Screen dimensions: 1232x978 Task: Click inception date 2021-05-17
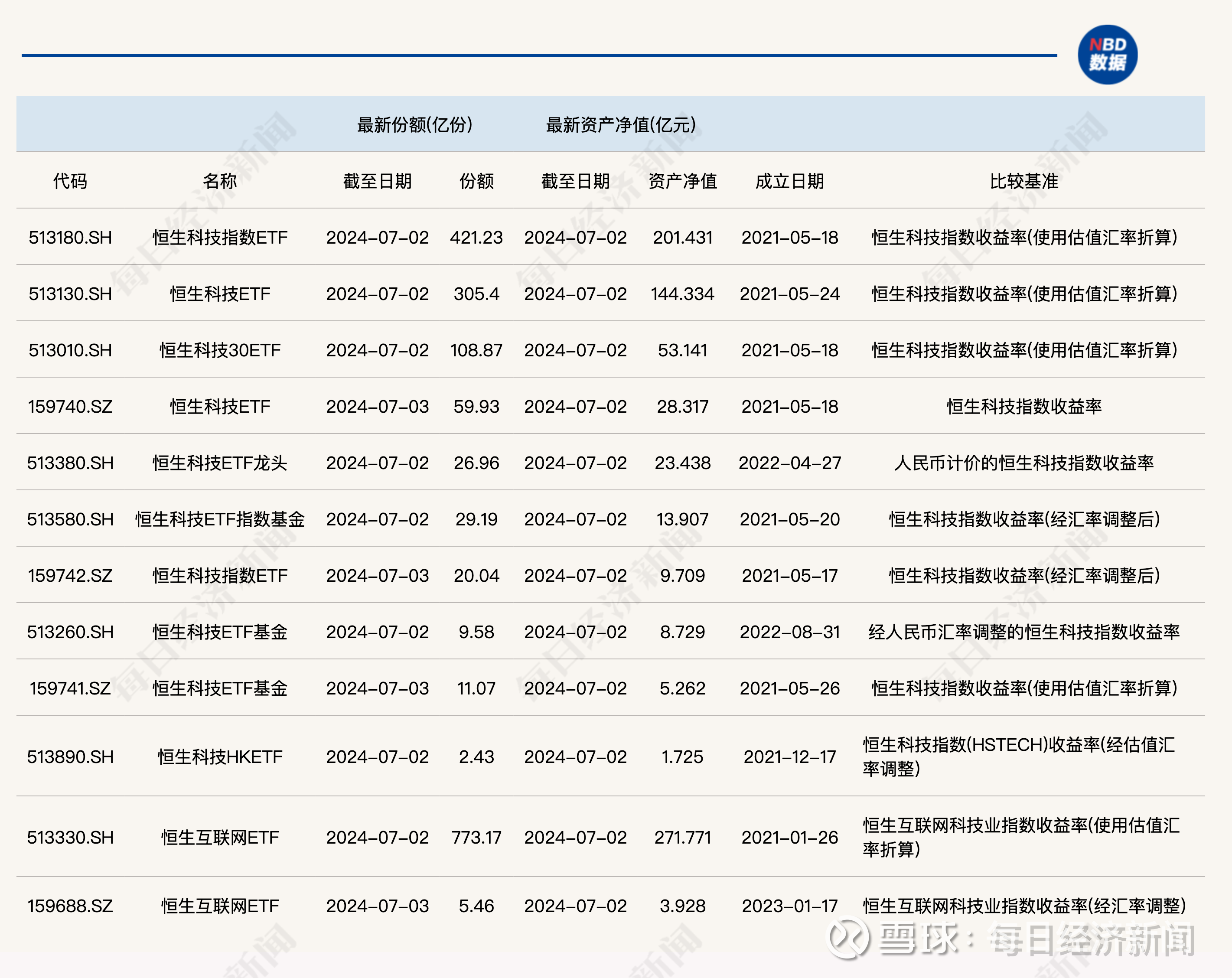790,576
